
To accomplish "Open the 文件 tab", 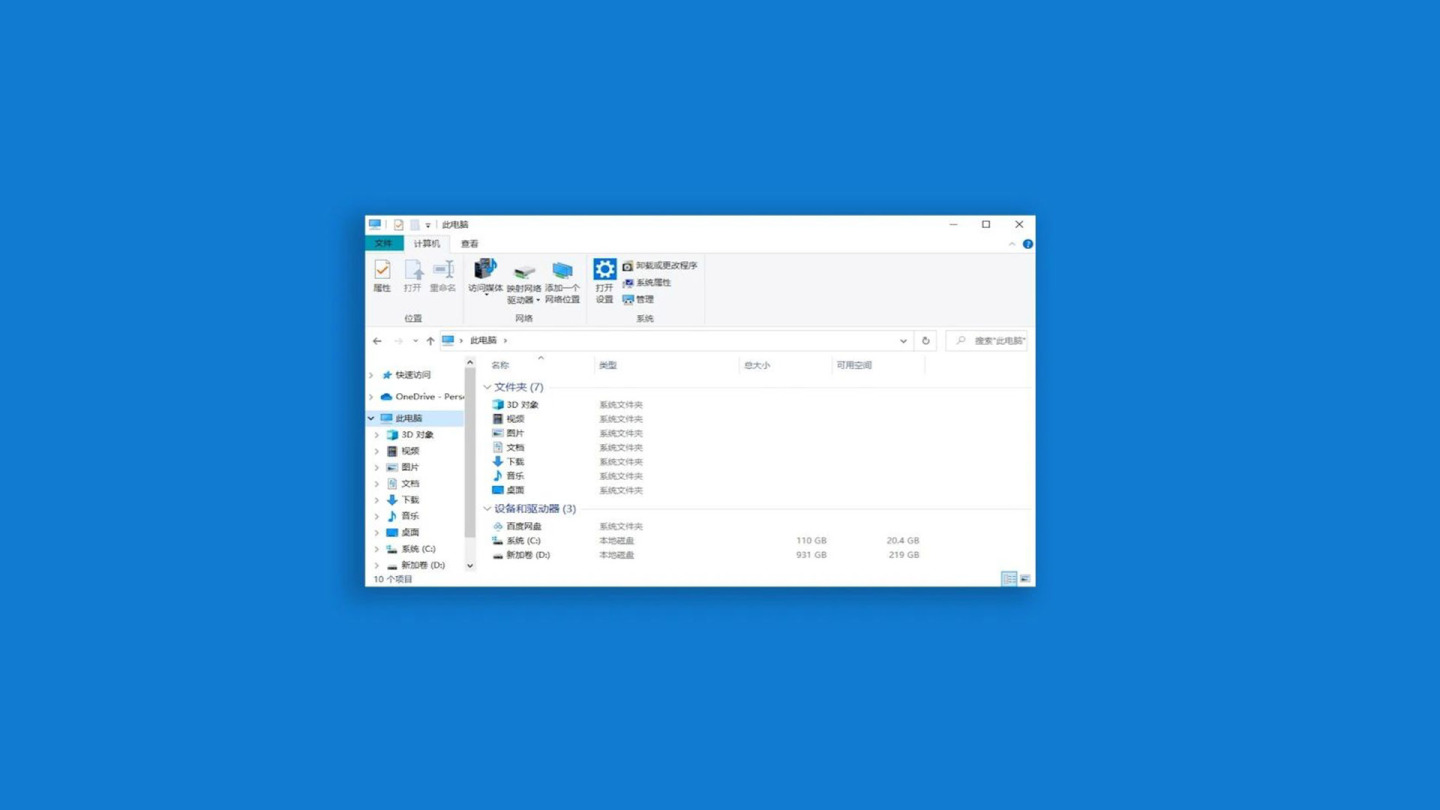I will pyautogui.click(x=384, y=244).
